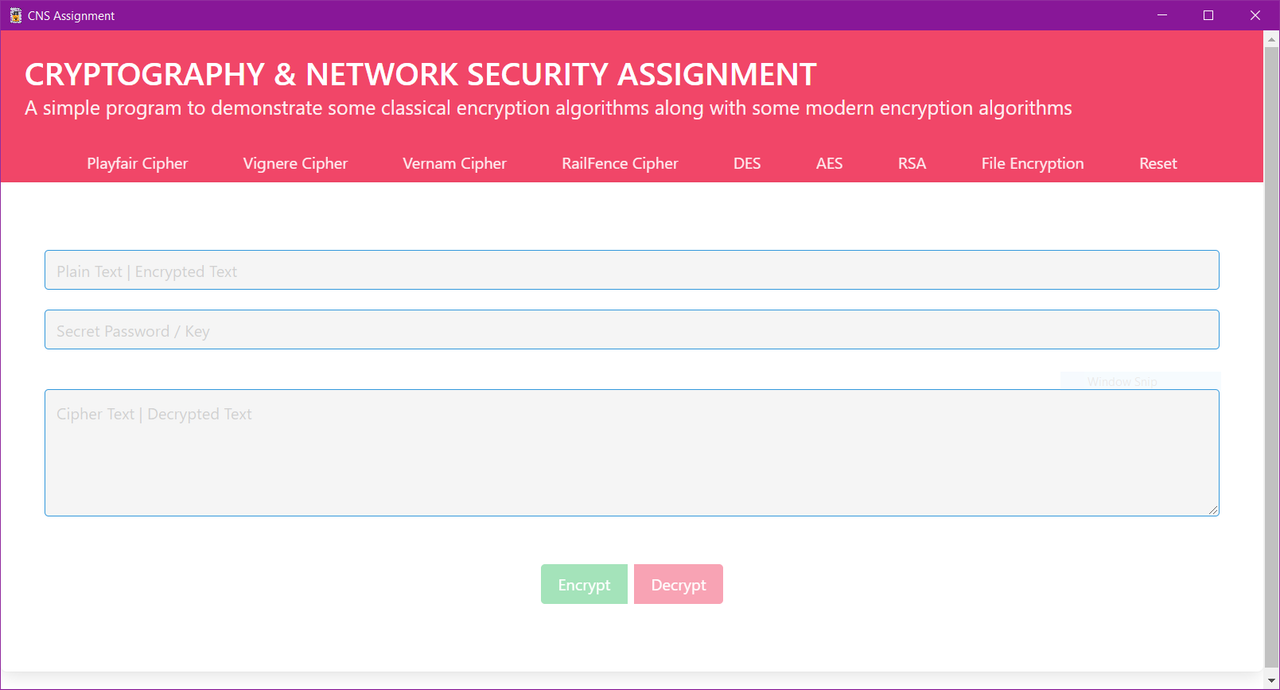
Task: Select the AES algorithm
Action: point(829,163)
